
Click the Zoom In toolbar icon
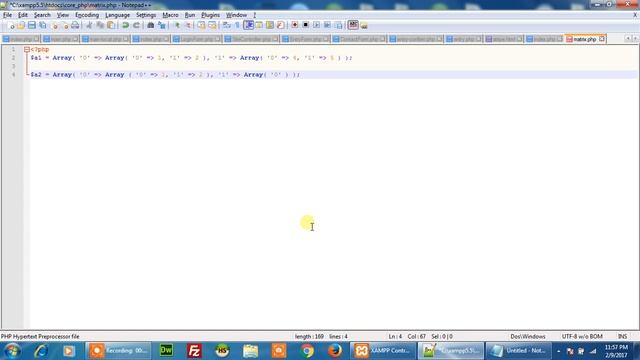click(x=177, y=25)
